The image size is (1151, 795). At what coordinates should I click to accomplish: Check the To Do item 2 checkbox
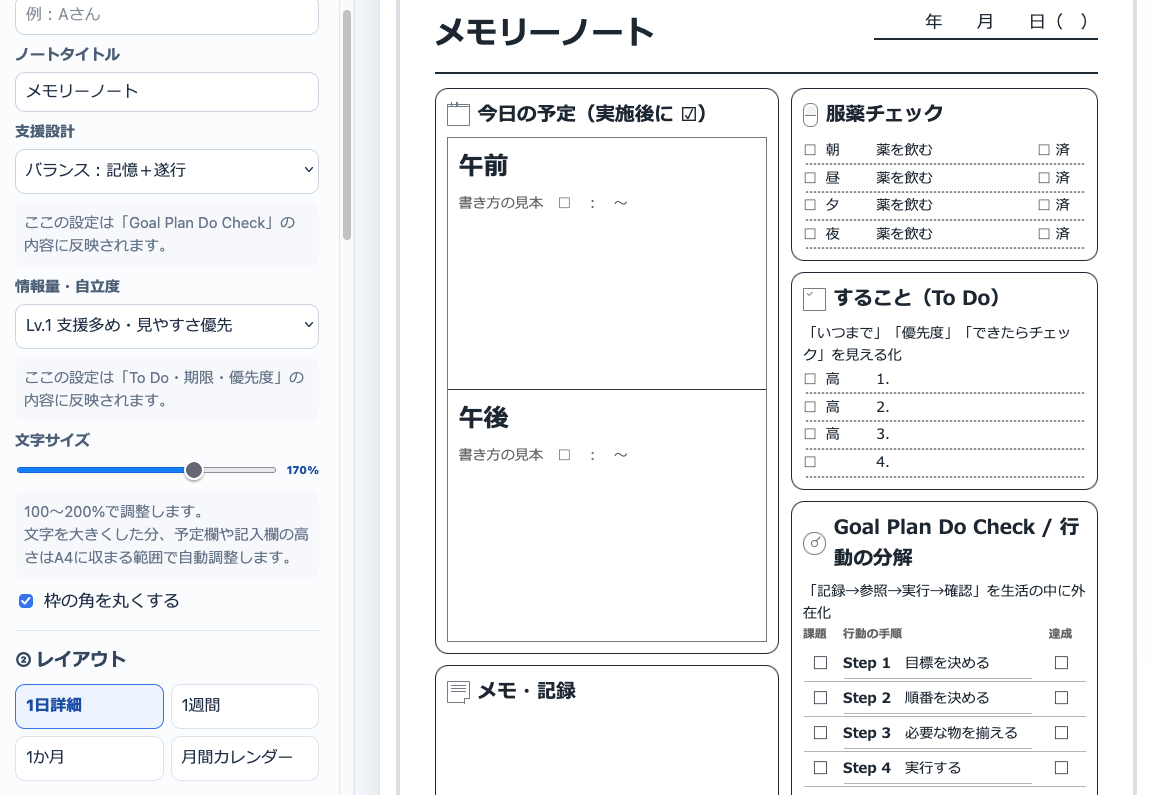(810, 407)
